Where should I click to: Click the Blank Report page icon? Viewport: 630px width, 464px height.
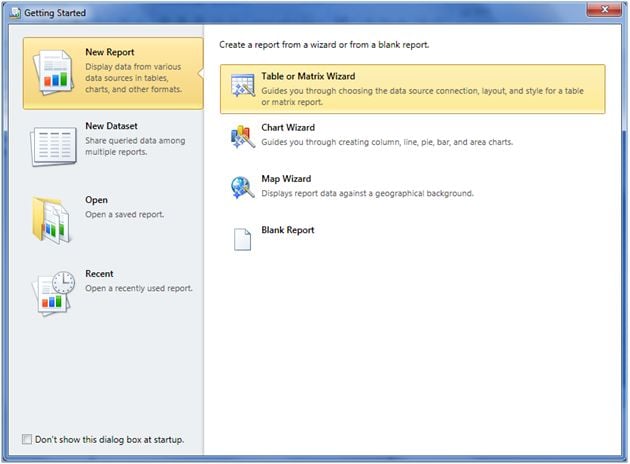(242, 239)
